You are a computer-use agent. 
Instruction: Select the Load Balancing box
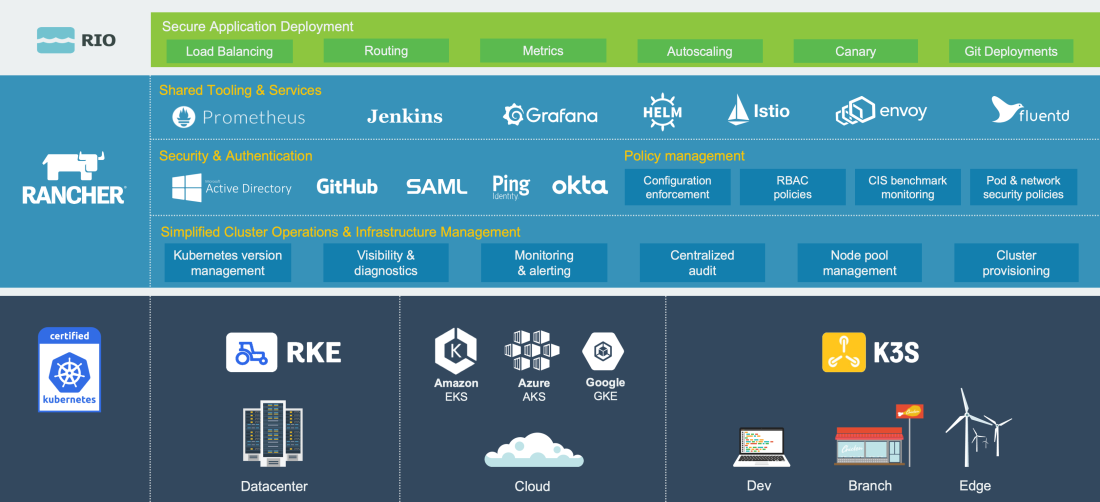pos(229,51)
